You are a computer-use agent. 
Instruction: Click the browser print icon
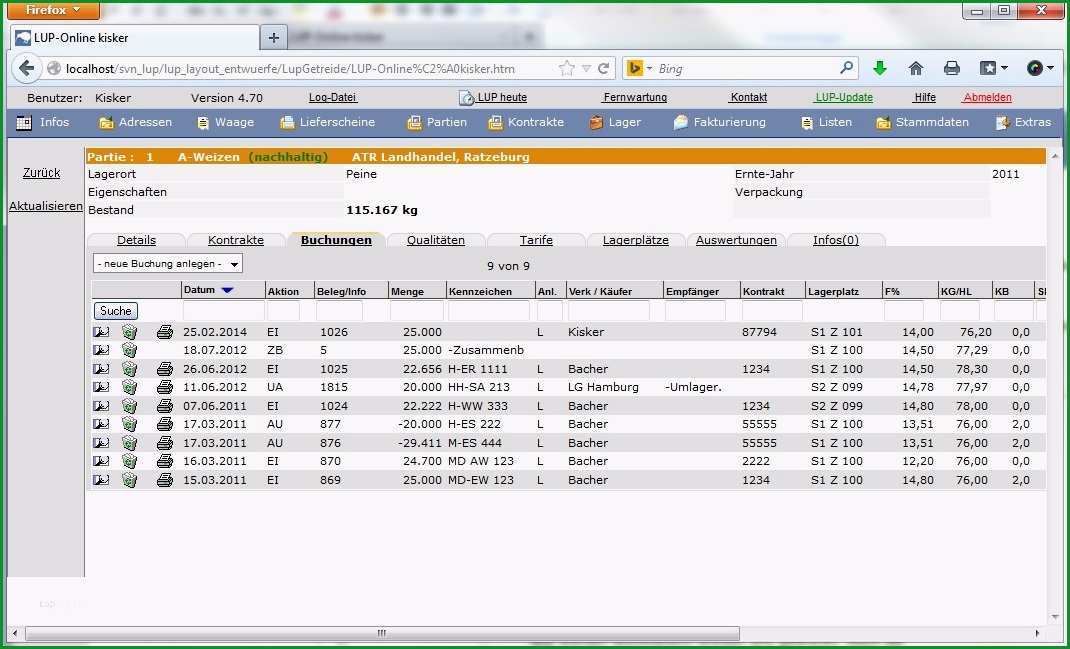point(952,68)
